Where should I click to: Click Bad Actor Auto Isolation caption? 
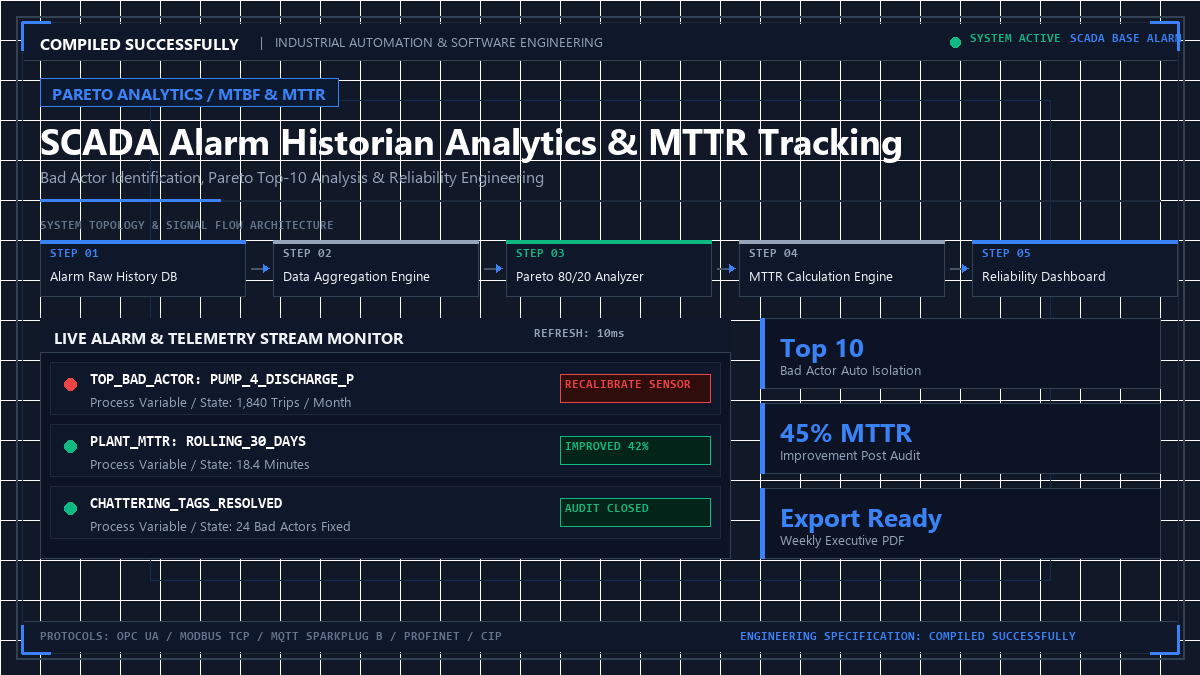click(851, 371)
